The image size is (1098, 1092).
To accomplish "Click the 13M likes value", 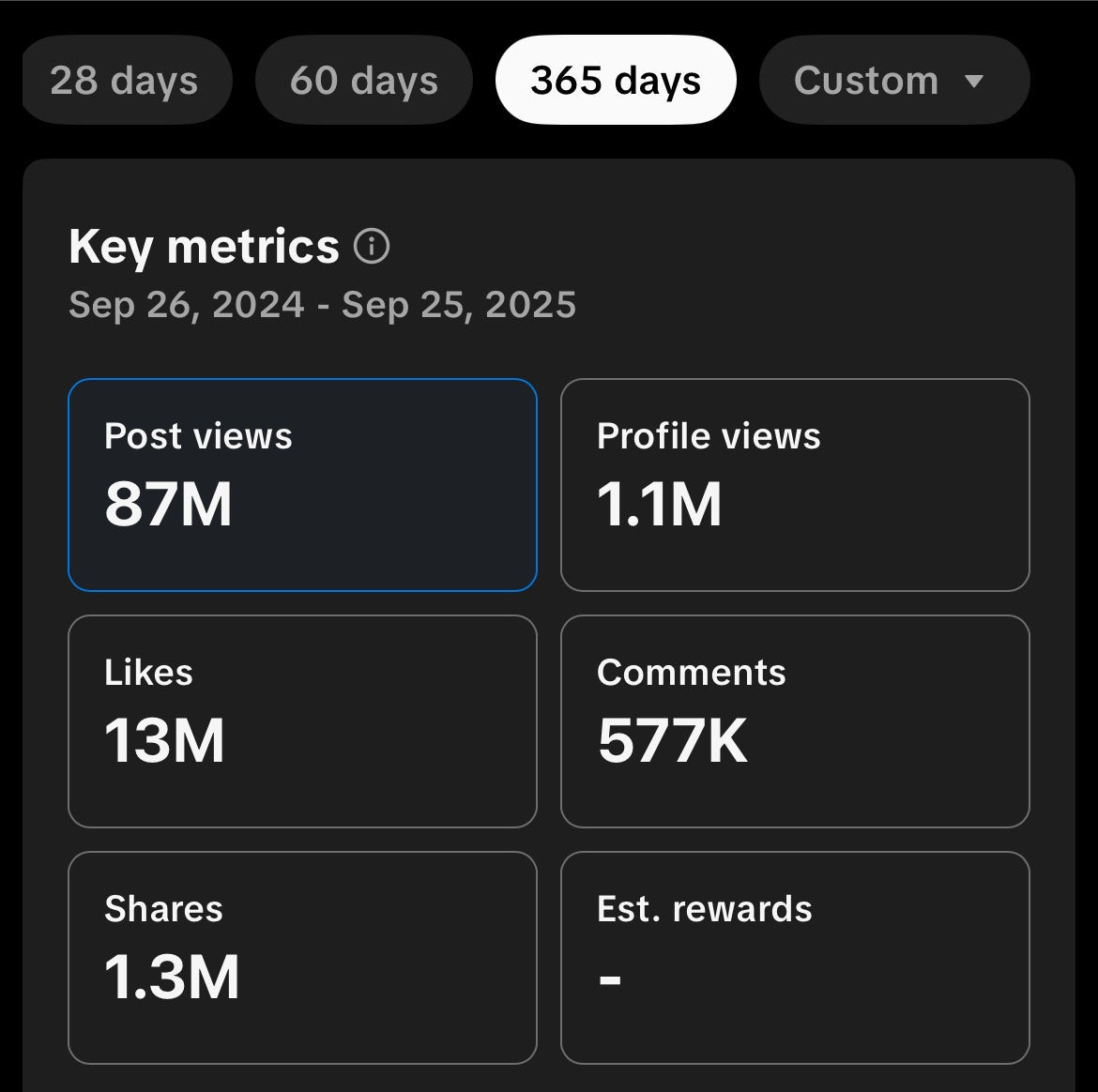I will (x=164, y=742).
